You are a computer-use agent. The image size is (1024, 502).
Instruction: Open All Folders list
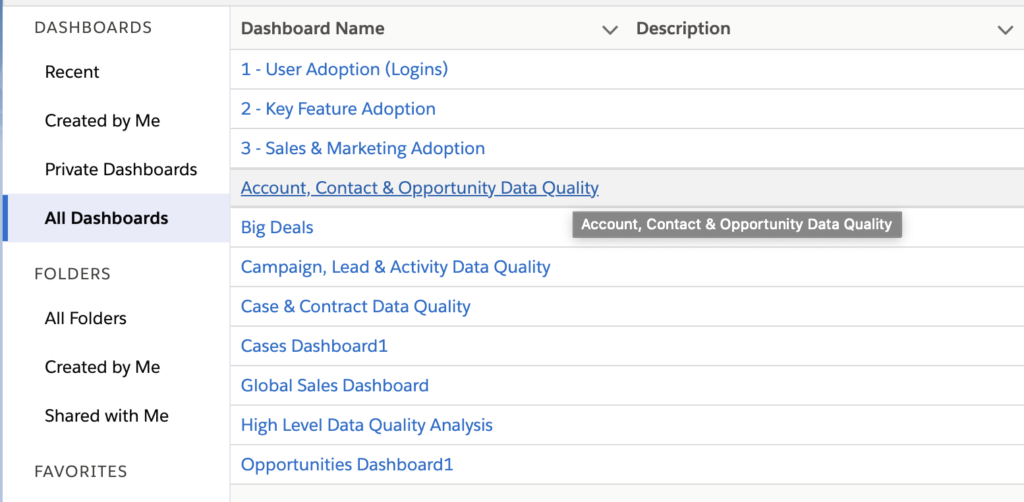(86, 319)
